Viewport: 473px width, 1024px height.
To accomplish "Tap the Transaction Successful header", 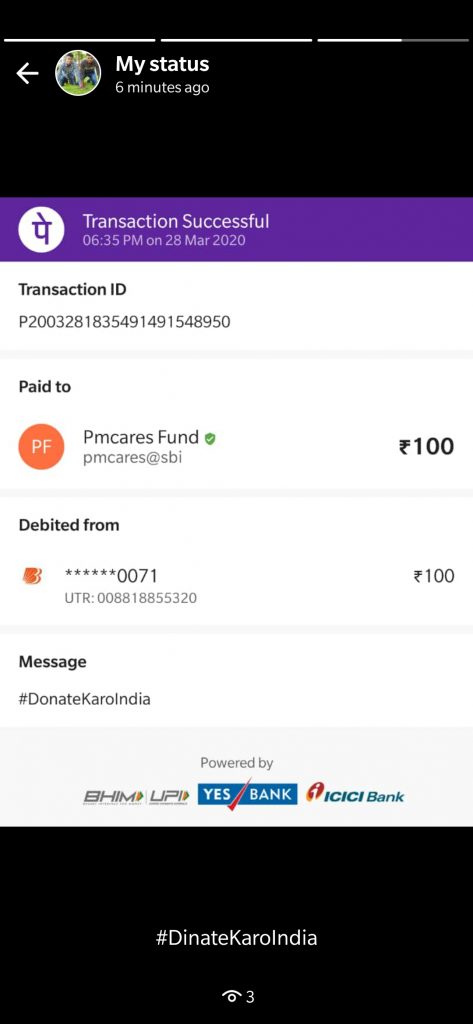I will pos(176,221).
